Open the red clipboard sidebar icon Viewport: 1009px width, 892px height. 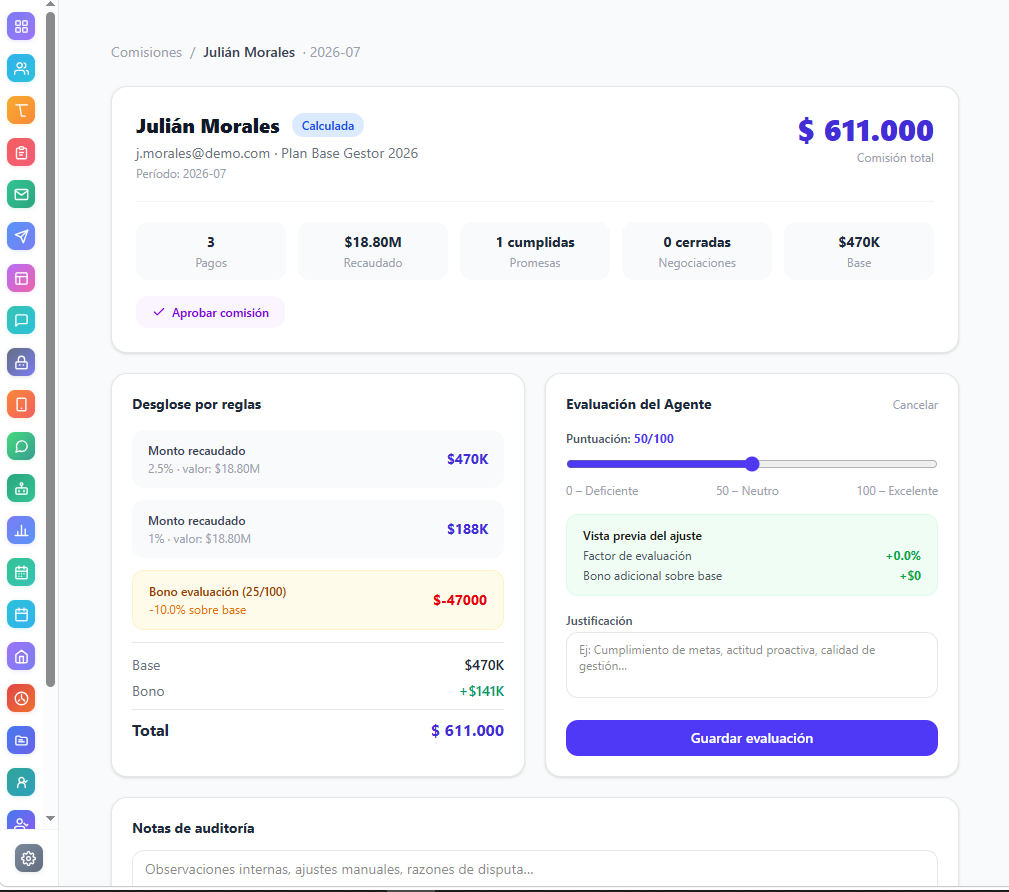tap(21, 153)
